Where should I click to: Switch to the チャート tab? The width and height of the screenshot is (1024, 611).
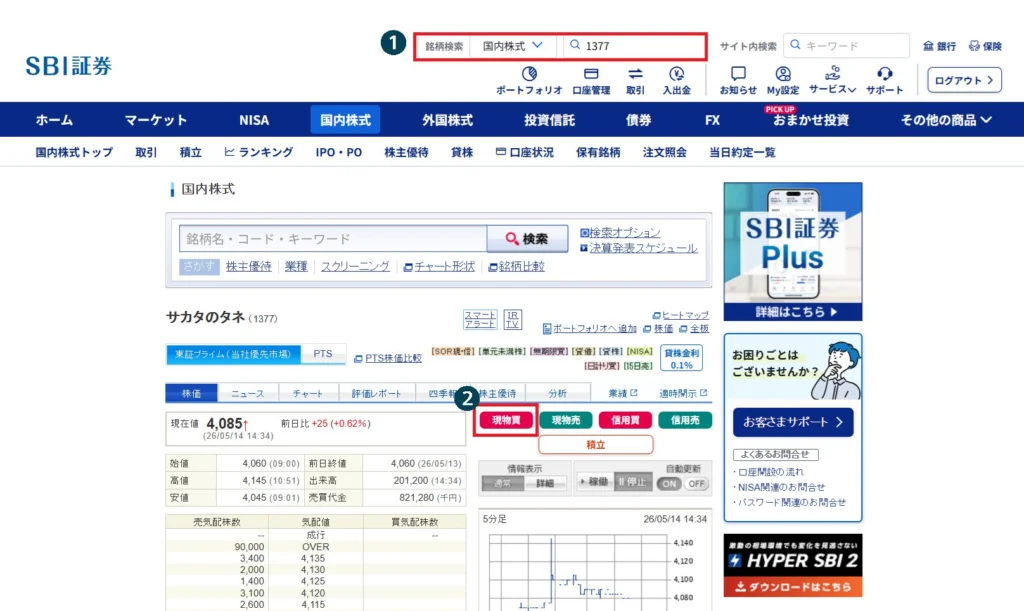(x=308, y=393)
